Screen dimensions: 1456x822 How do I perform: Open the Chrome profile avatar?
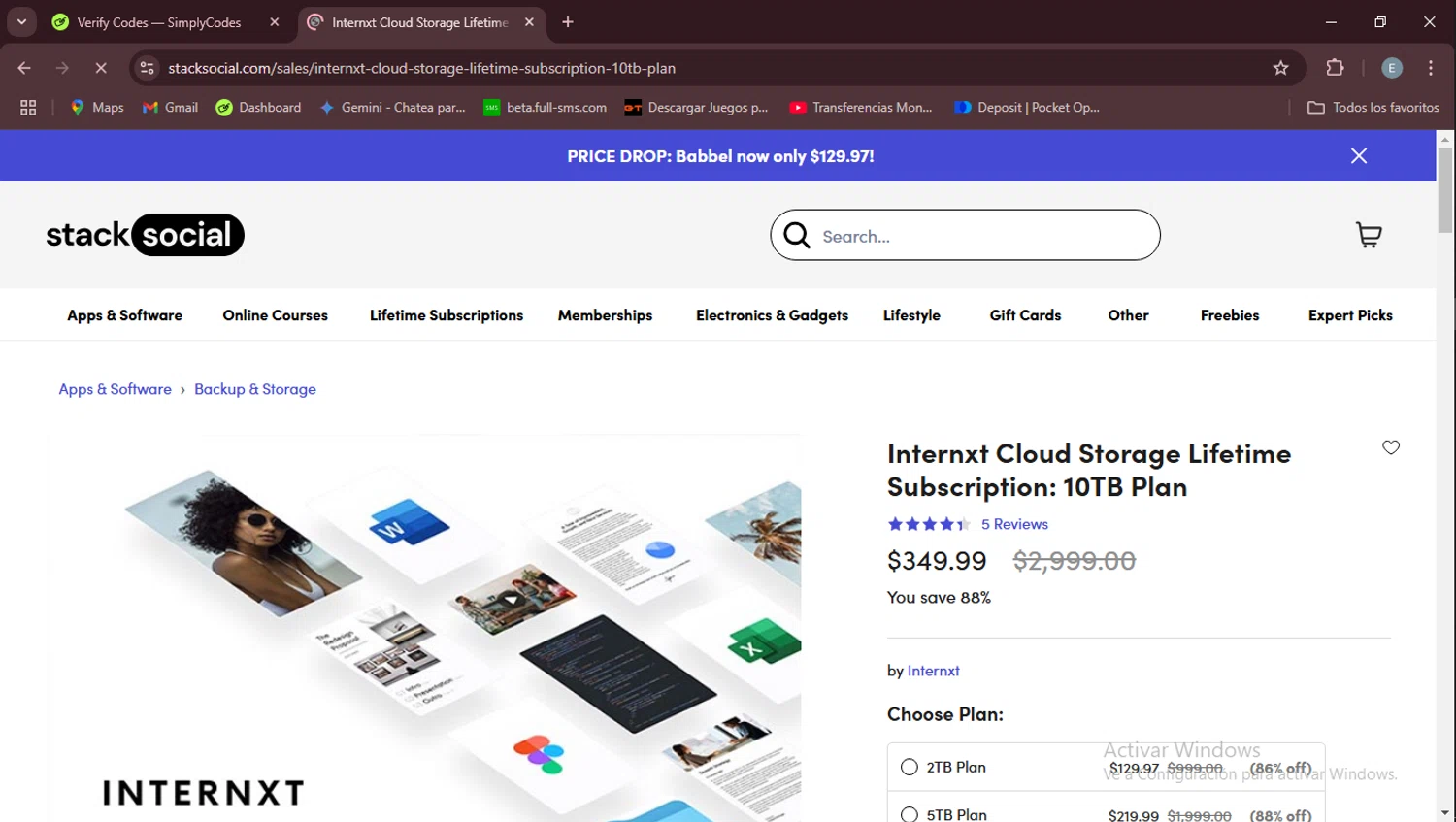[x=1392, y=68]
